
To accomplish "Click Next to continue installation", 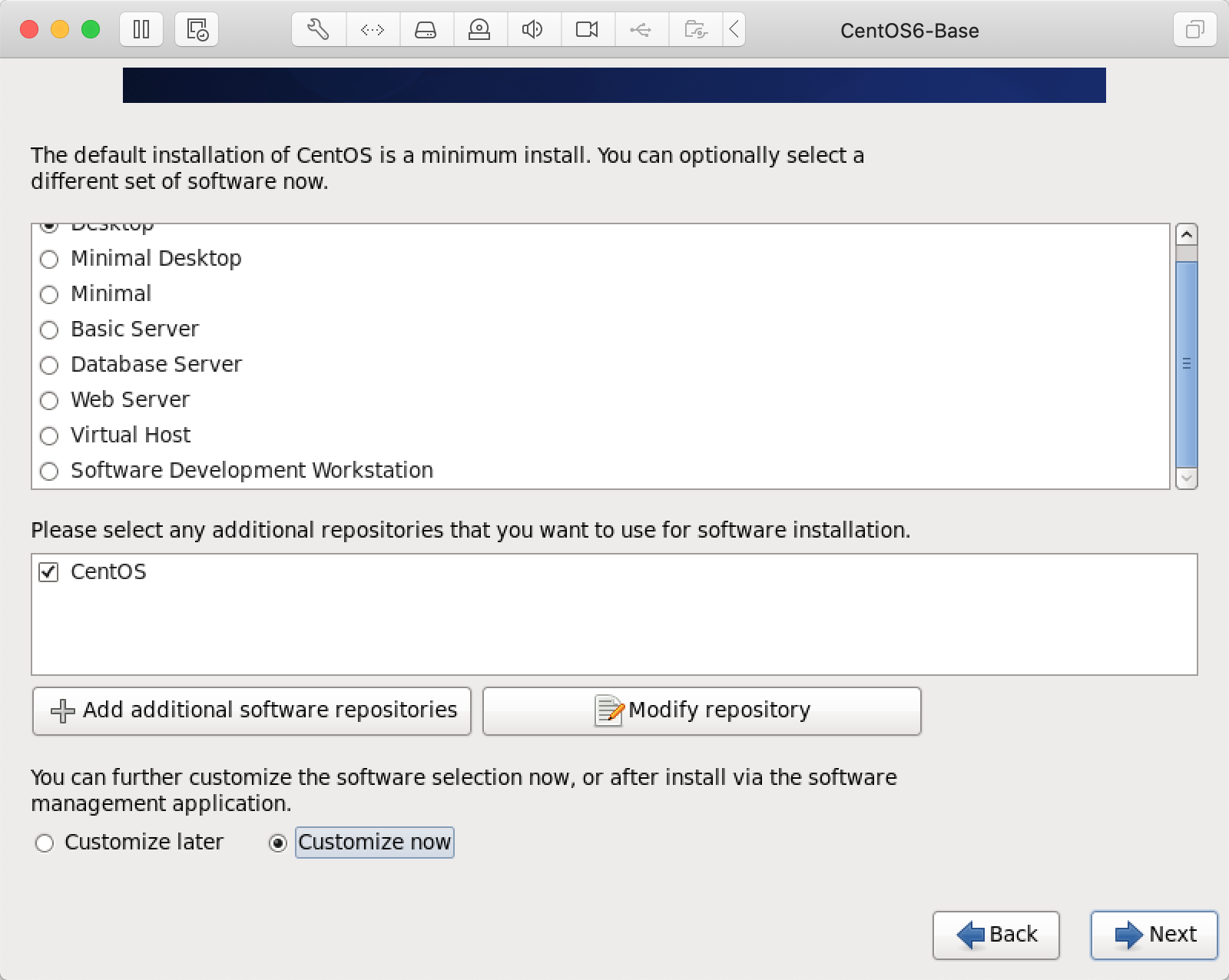I will (1154, 935).
